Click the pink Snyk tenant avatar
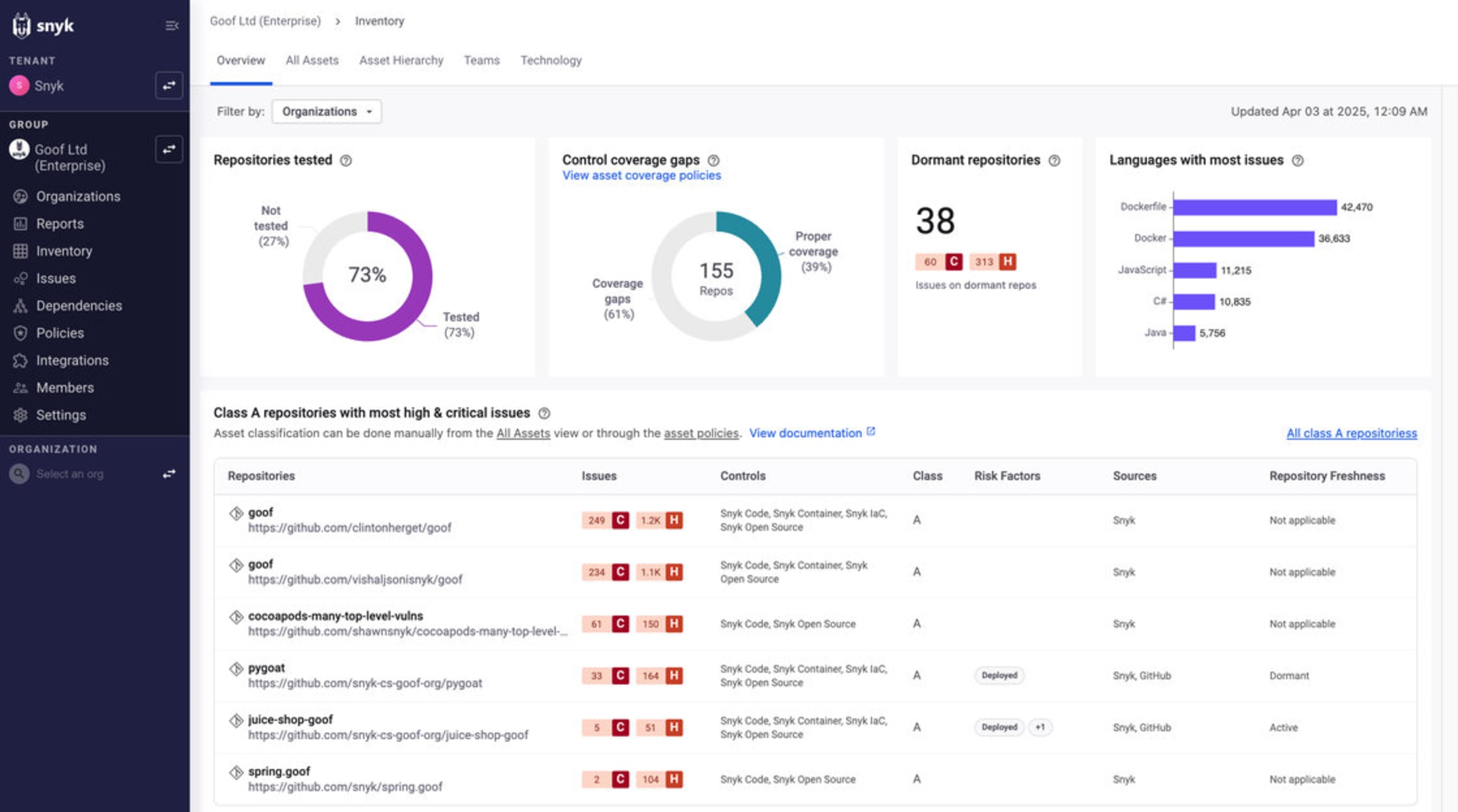The width and height of the screenshot is (1458, 812). coord(19,85)
